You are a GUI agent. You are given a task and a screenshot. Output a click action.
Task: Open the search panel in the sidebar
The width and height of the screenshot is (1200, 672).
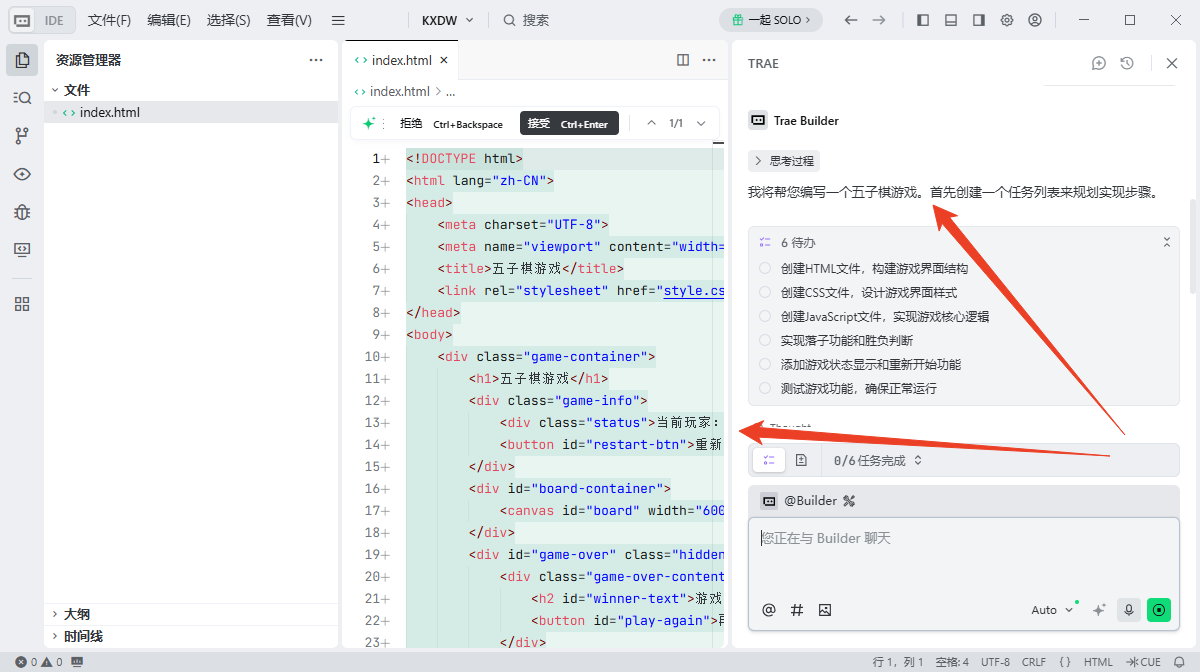(x=22, y=97)
